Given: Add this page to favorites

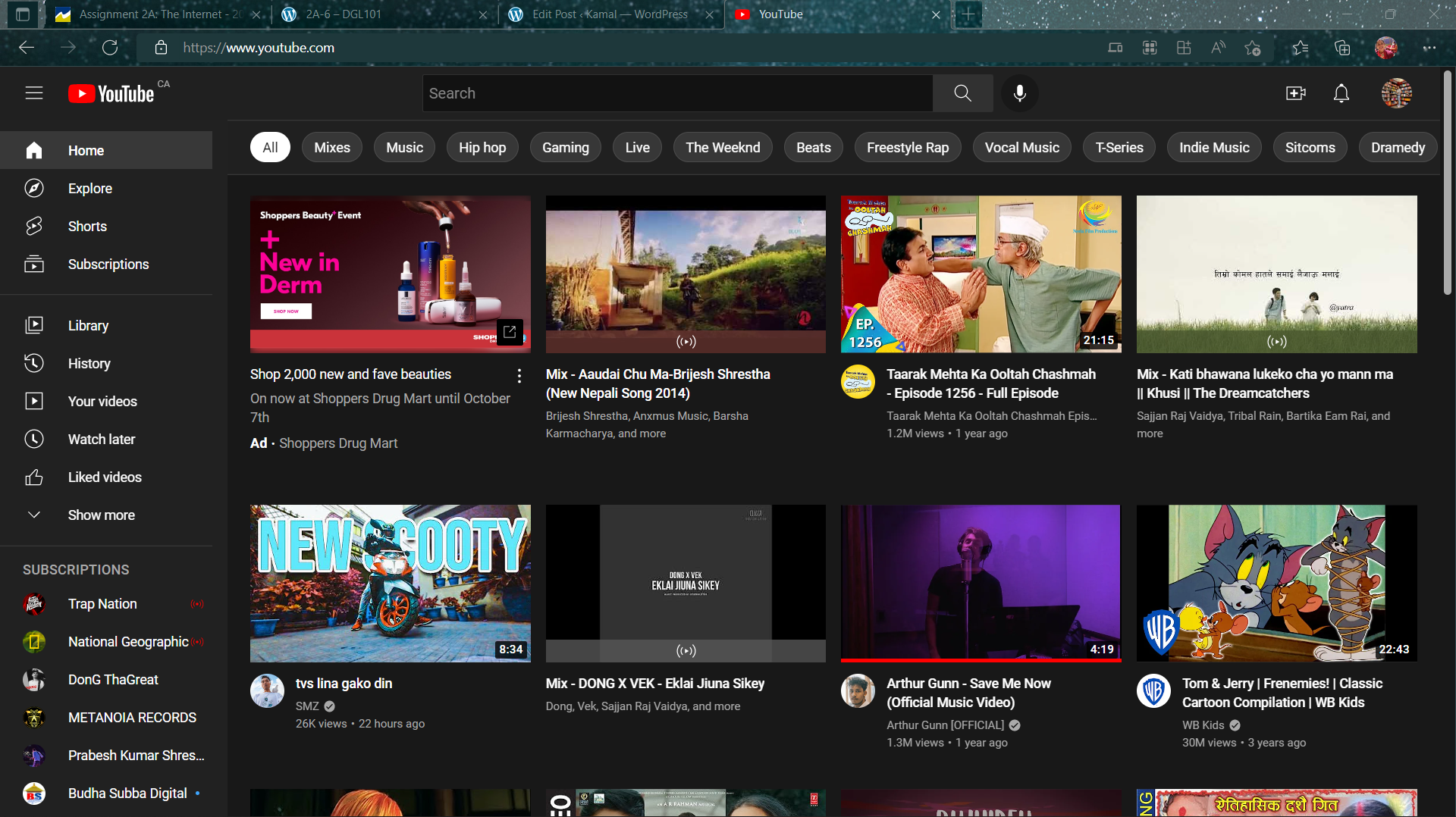Looking at the screenshot, I should coord(1252,48).
